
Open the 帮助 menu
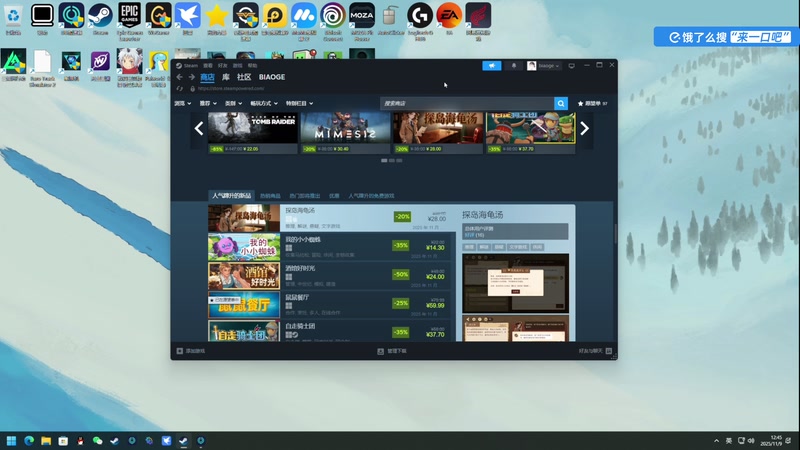tap(253, 65)
